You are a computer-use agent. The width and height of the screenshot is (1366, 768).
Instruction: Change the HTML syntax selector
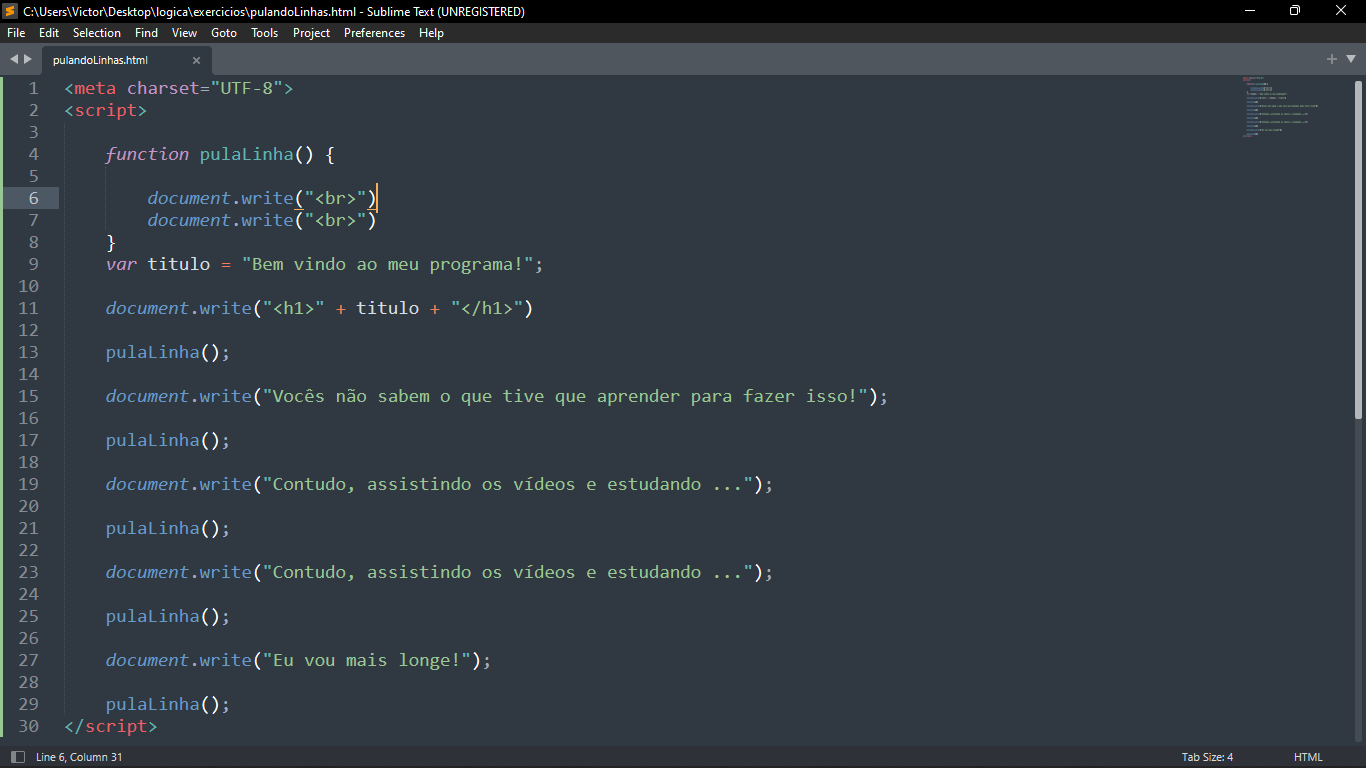coord(1308,757)
